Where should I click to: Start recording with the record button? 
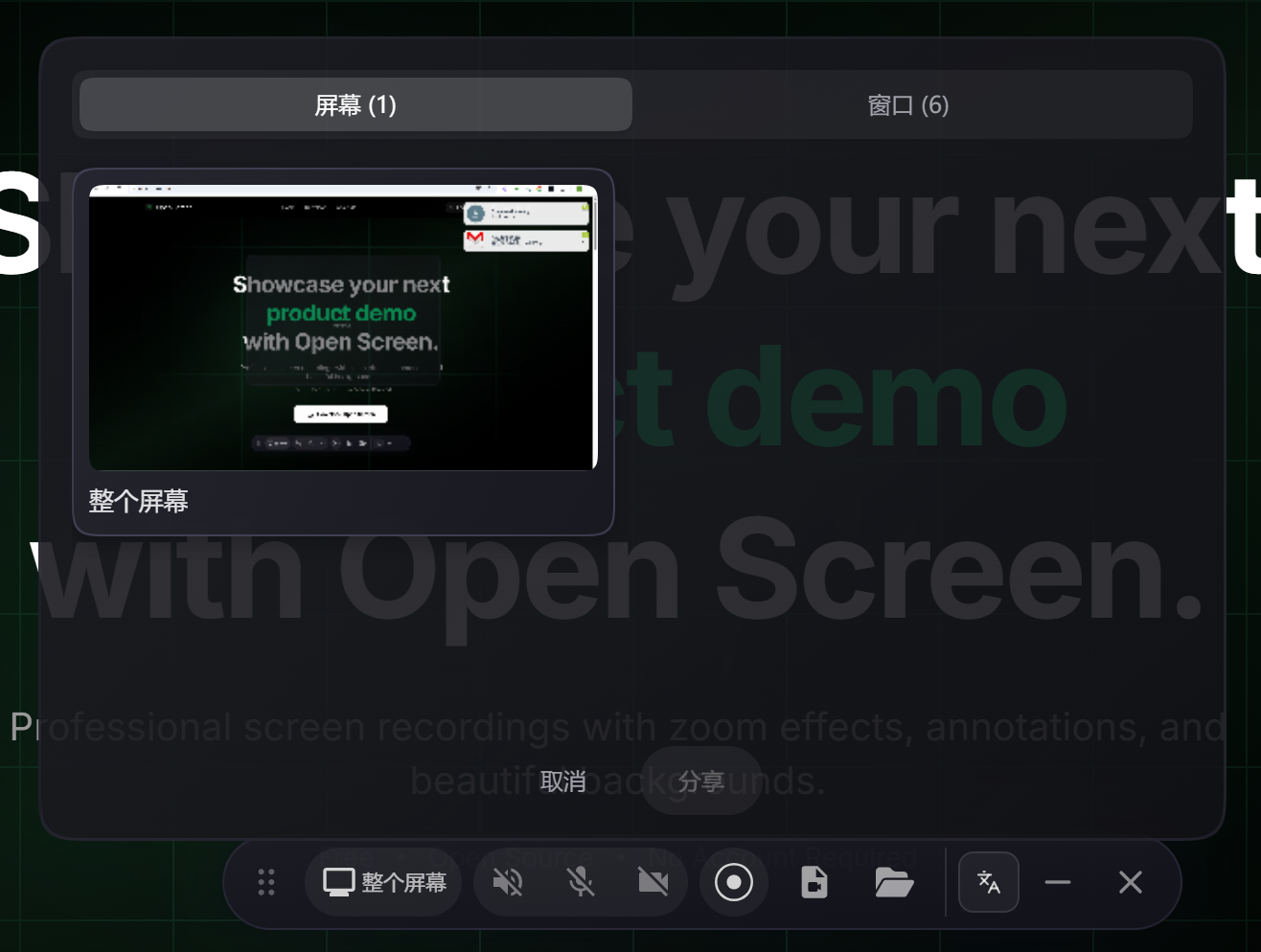click(x=734, y=882)
